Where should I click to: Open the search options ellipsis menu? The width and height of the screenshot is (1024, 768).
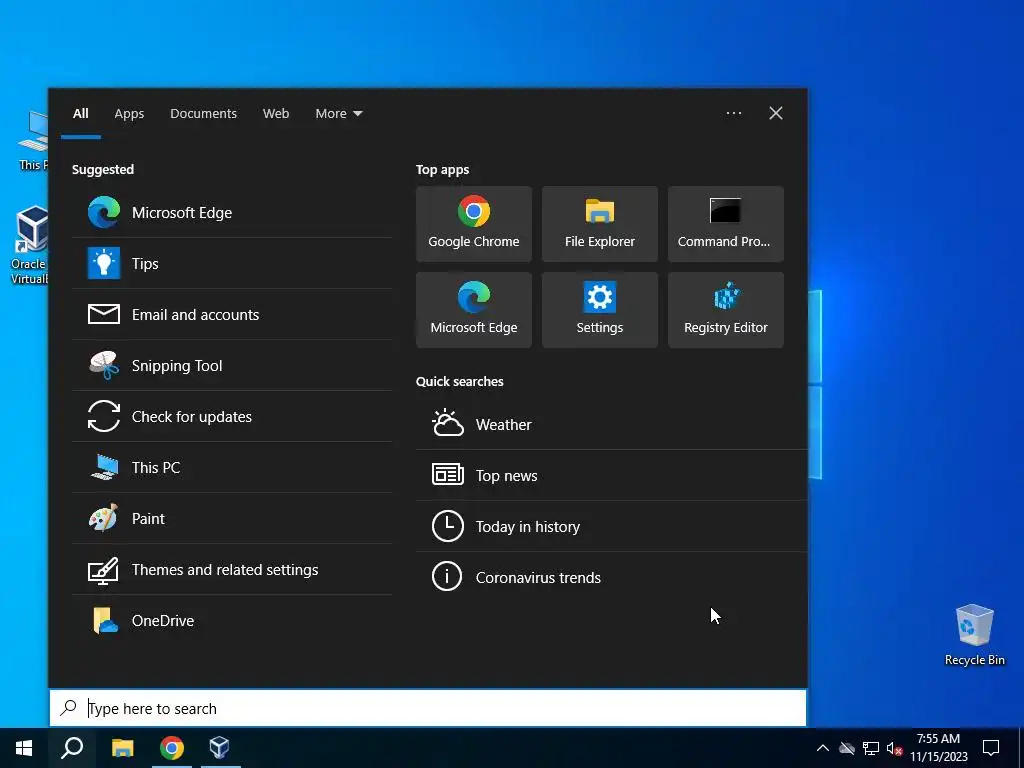733,113
